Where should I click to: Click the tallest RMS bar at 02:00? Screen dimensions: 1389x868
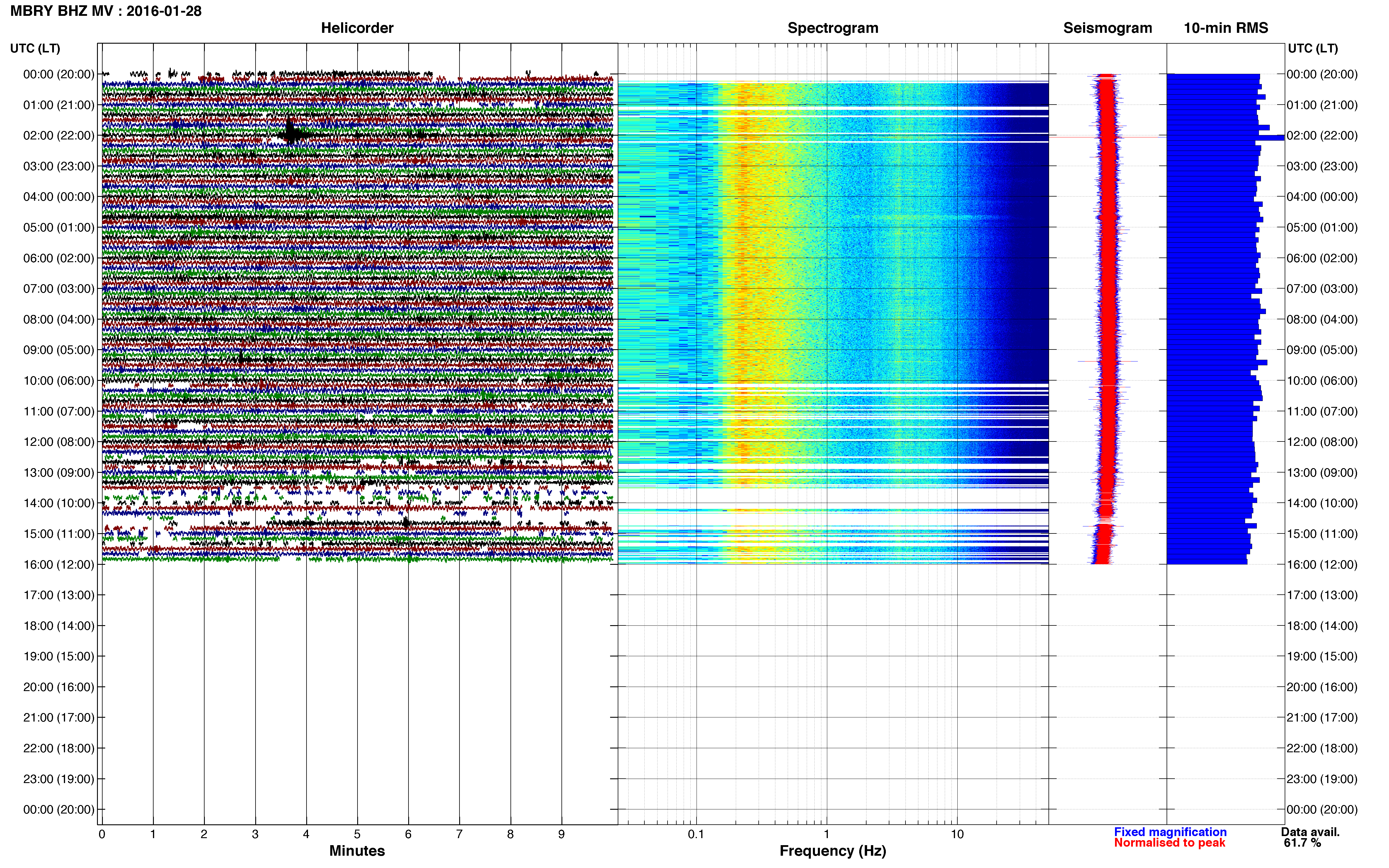[x=1225, y=138]
